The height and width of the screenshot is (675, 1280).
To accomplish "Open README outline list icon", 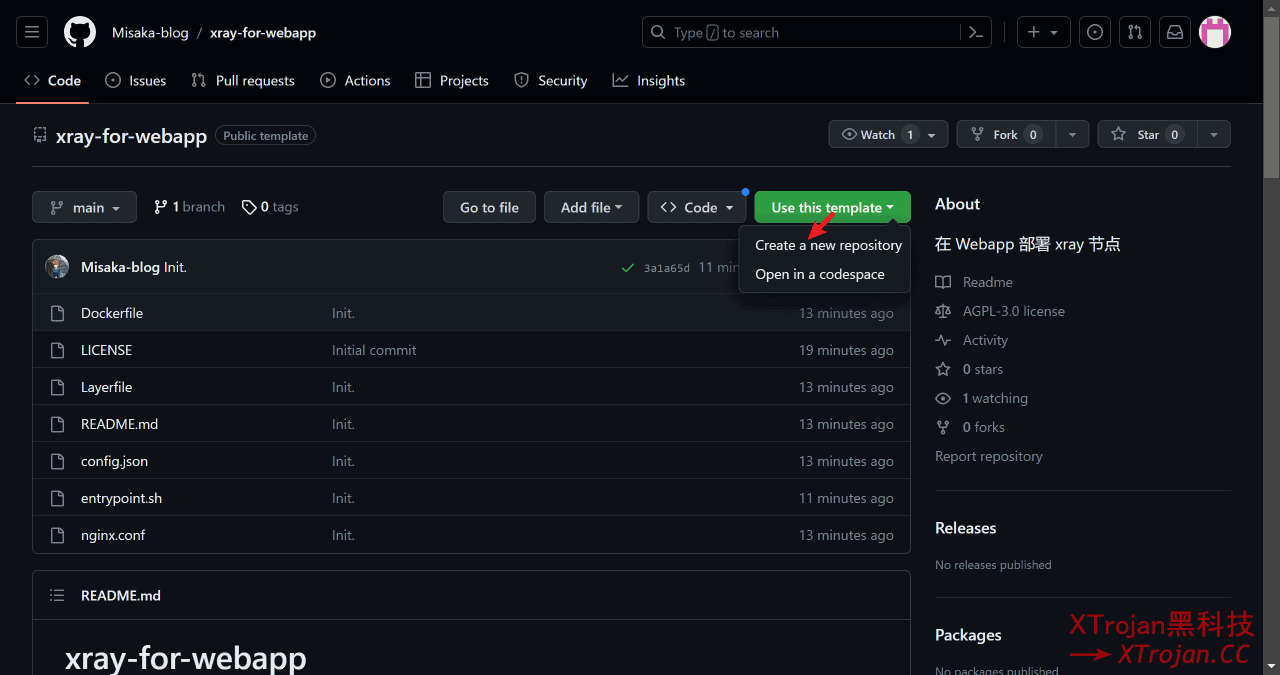I will click(57, 595).
